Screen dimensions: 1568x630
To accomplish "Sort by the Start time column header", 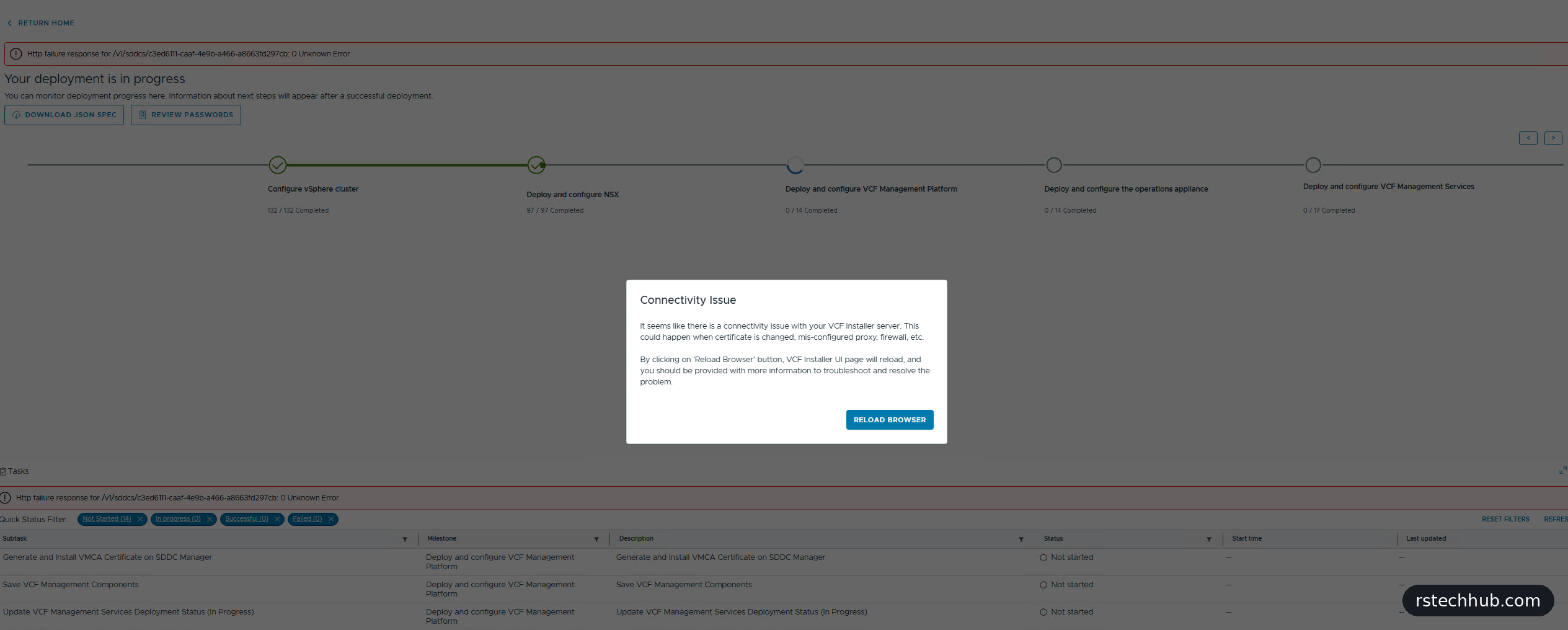I will [1247, 539].
